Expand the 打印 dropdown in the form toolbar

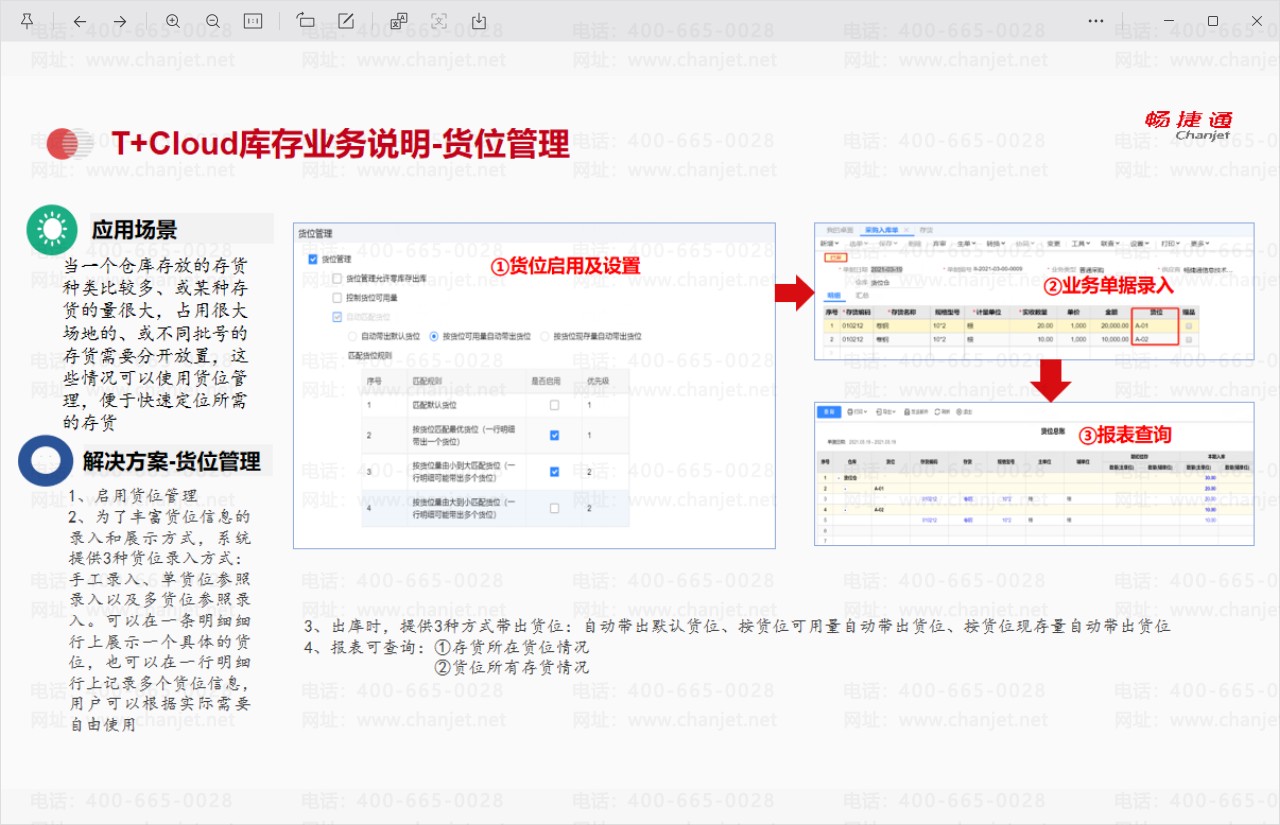point(1170,243)
